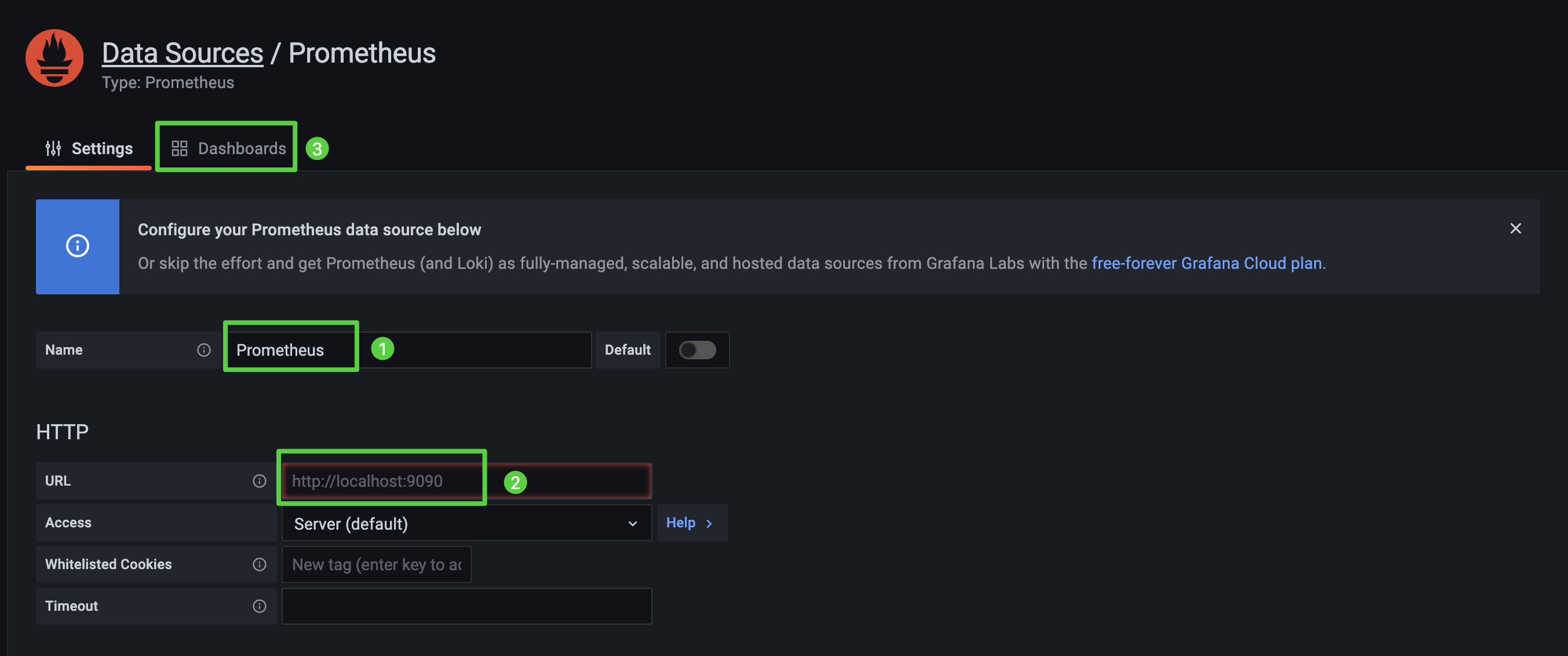Click the Access field label
1568x656 pixels.
68,523
